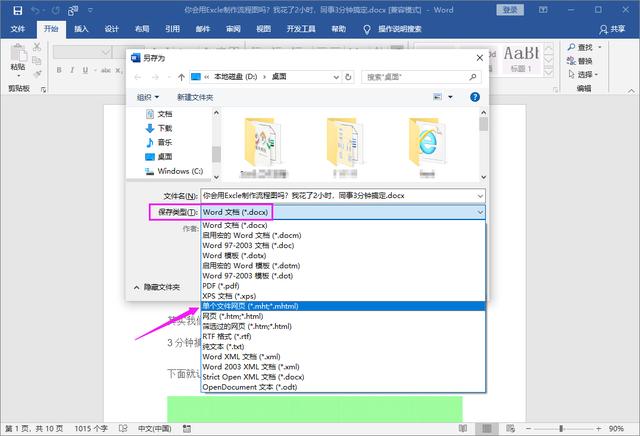Collapse the ribbon with the arrow icon
The height and width of the screenshot is (436, 640).
631,91
